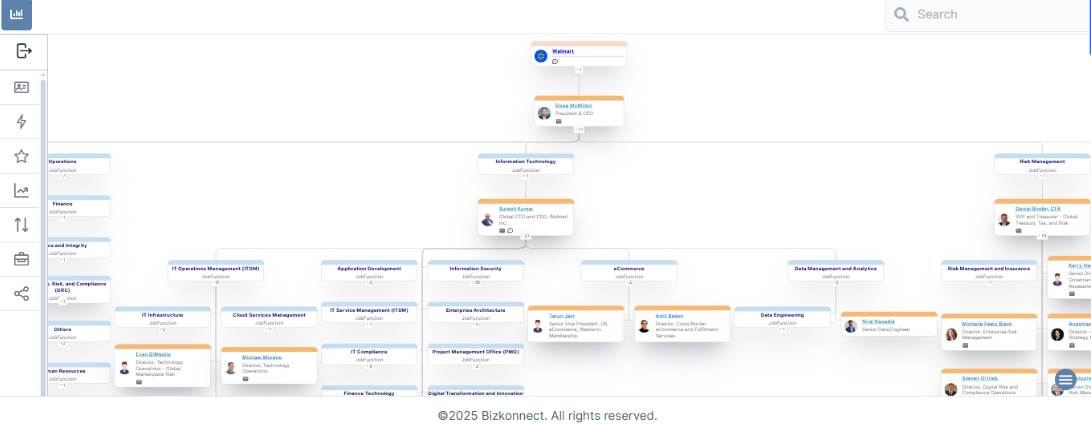Click Suresh Kumar's profile photo

(488, 220)
